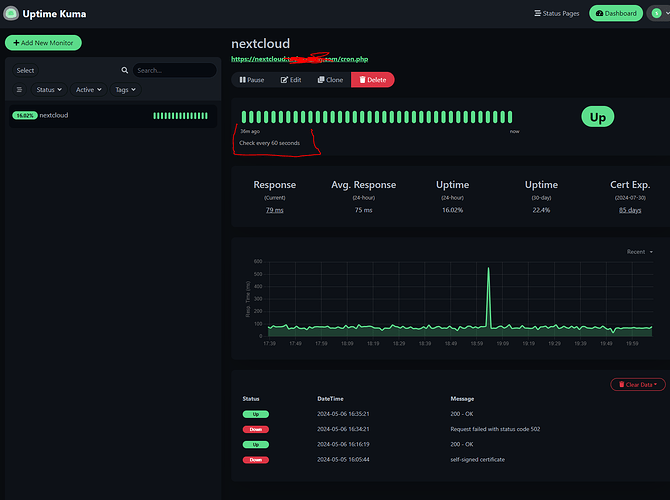Click Add New Monitor button
The height and width of the screenshot is (500, 670).
pos(43,43)
